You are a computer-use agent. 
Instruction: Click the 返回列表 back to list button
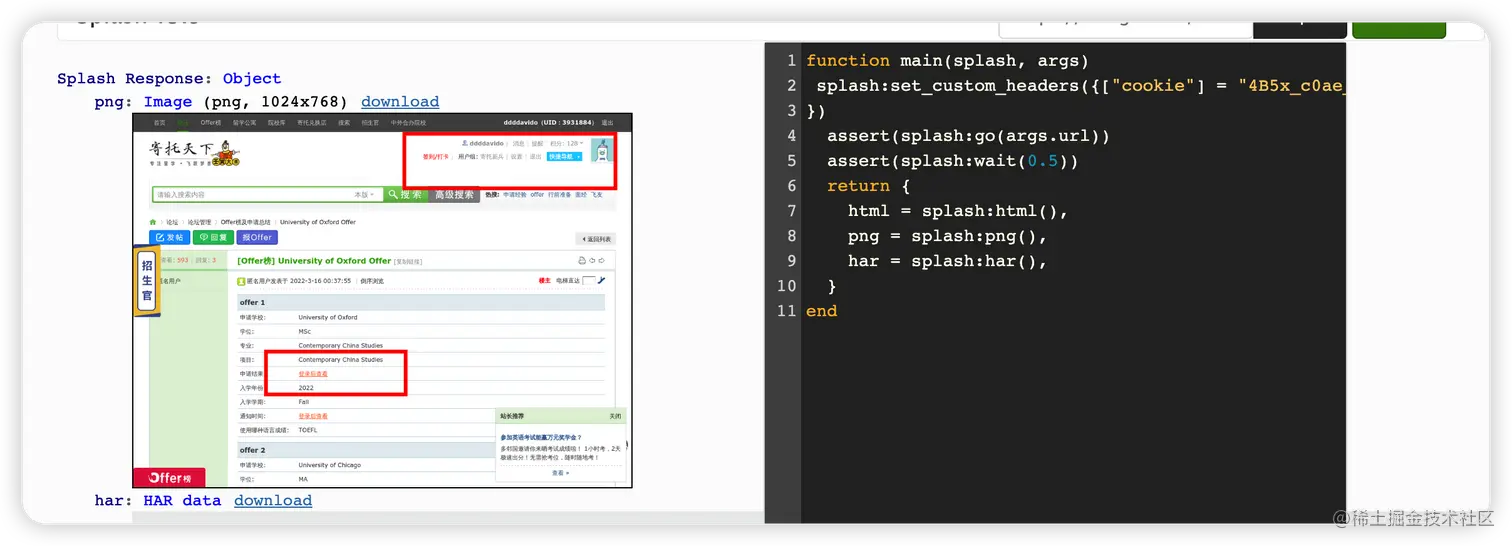[596, 239]
